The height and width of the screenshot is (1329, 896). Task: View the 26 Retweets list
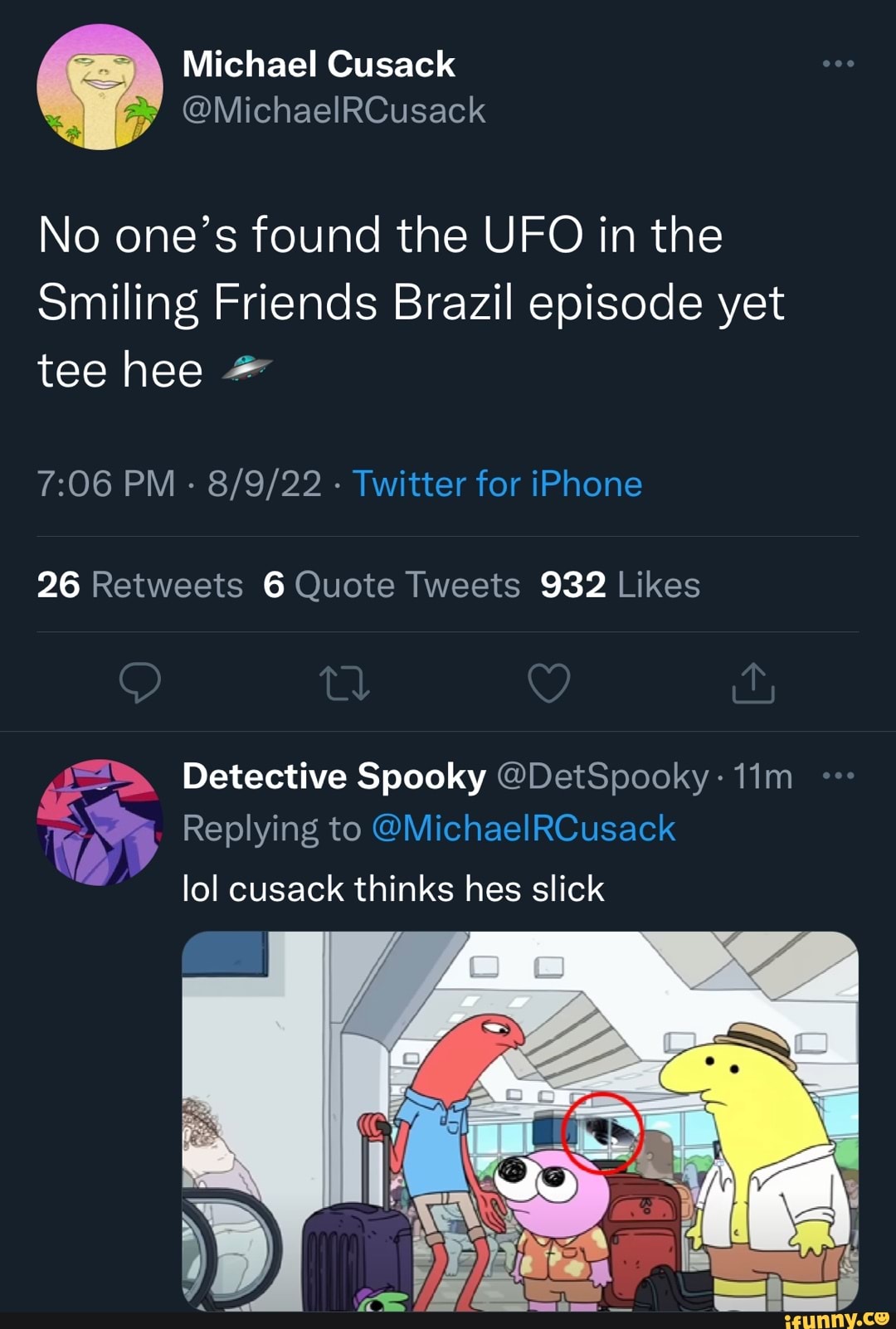139,585
